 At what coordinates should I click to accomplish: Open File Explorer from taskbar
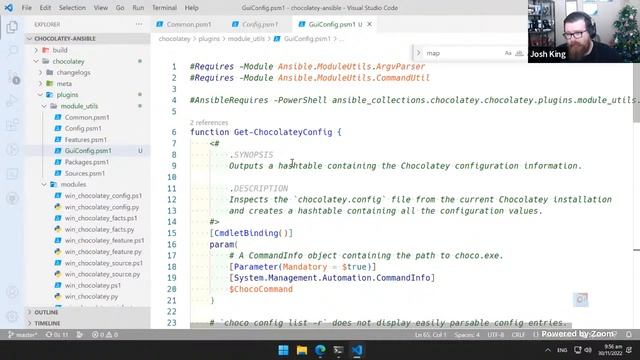(302, 350)
